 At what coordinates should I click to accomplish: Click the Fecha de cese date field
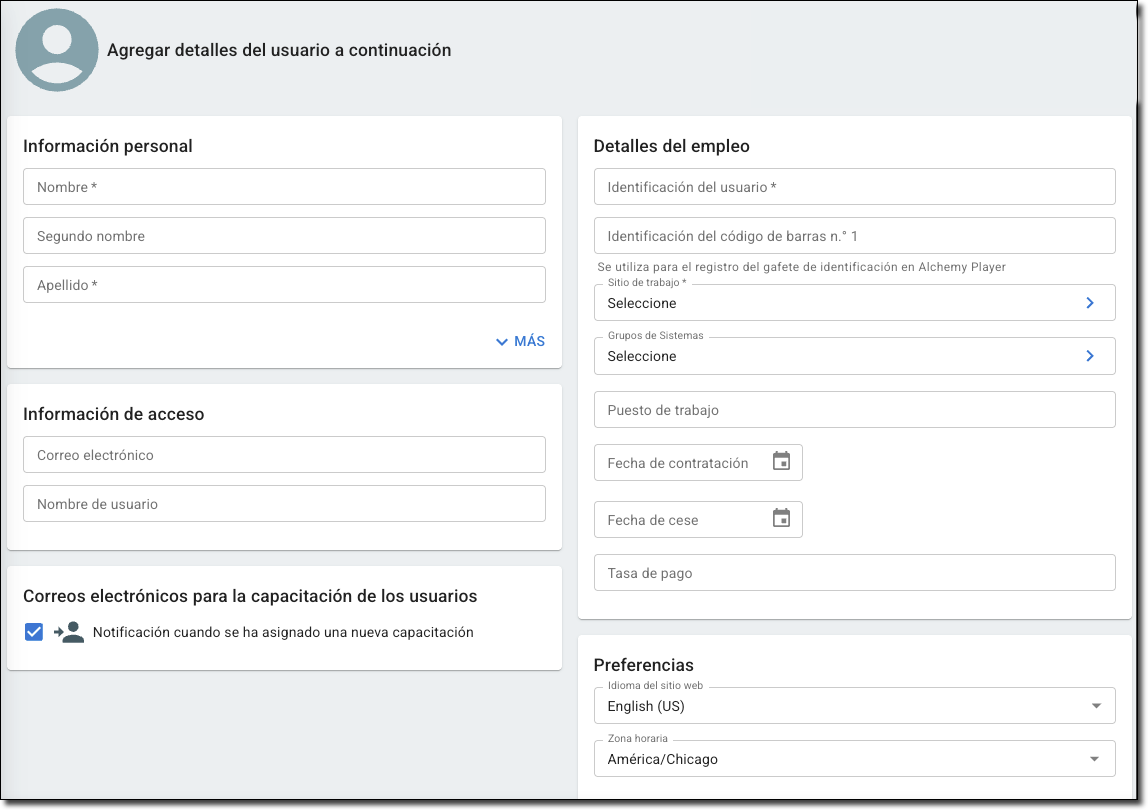click(680, 520)
